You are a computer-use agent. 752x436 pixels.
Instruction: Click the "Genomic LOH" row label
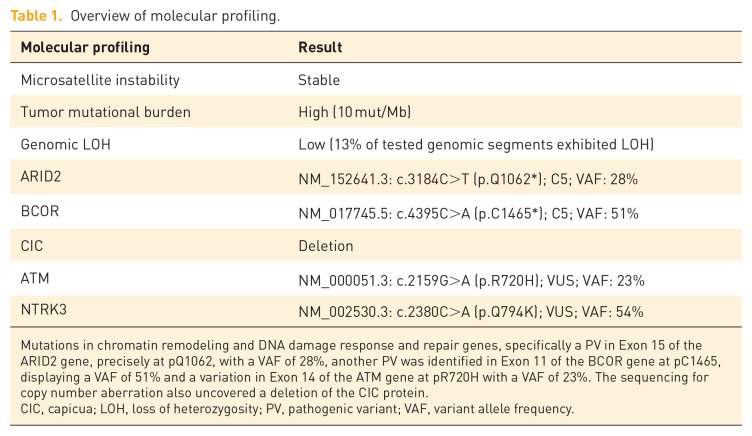tap(64, 145)
